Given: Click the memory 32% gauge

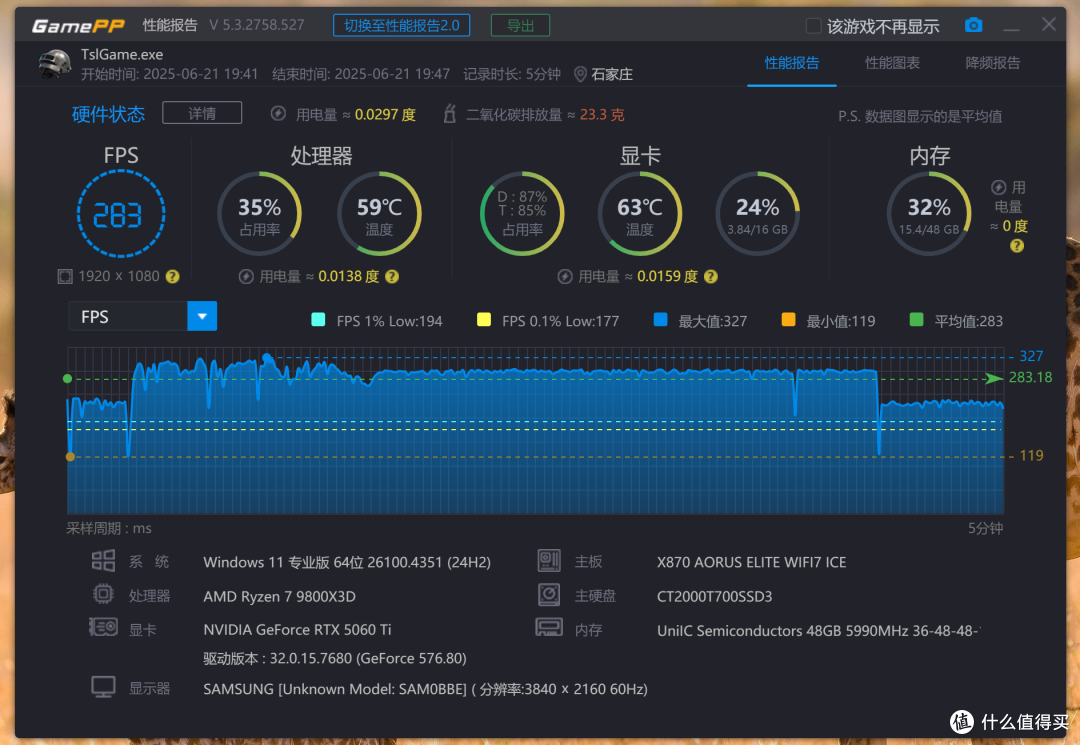Looking at the screenshot, I should (929, 214).
